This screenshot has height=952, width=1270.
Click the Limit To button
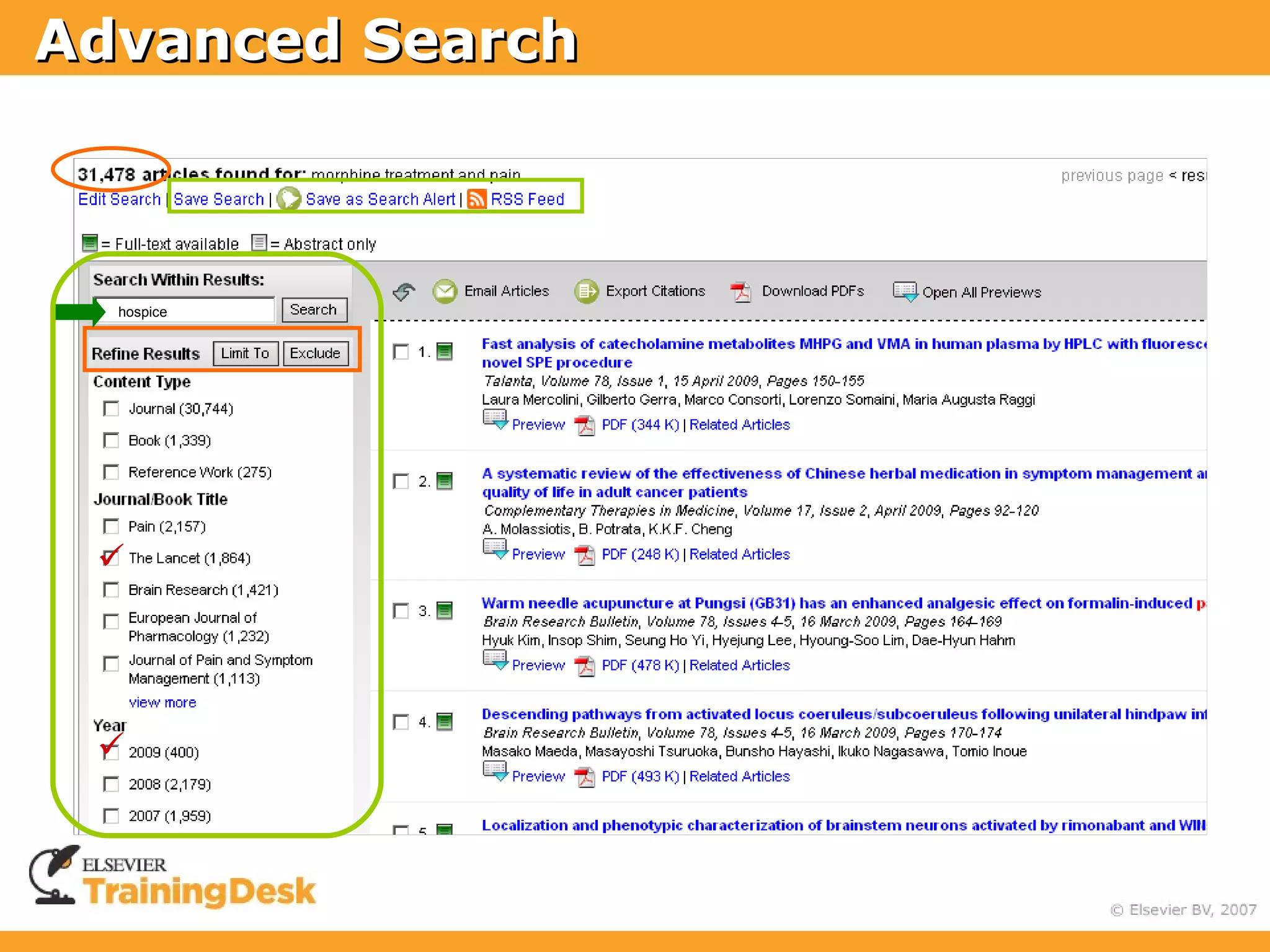[x=246, y=353]
